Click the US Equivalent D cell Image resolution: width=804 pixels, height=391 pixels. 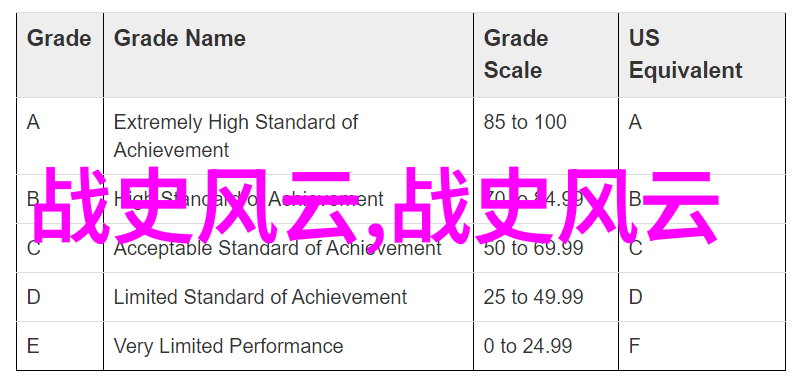click(702, 297)
